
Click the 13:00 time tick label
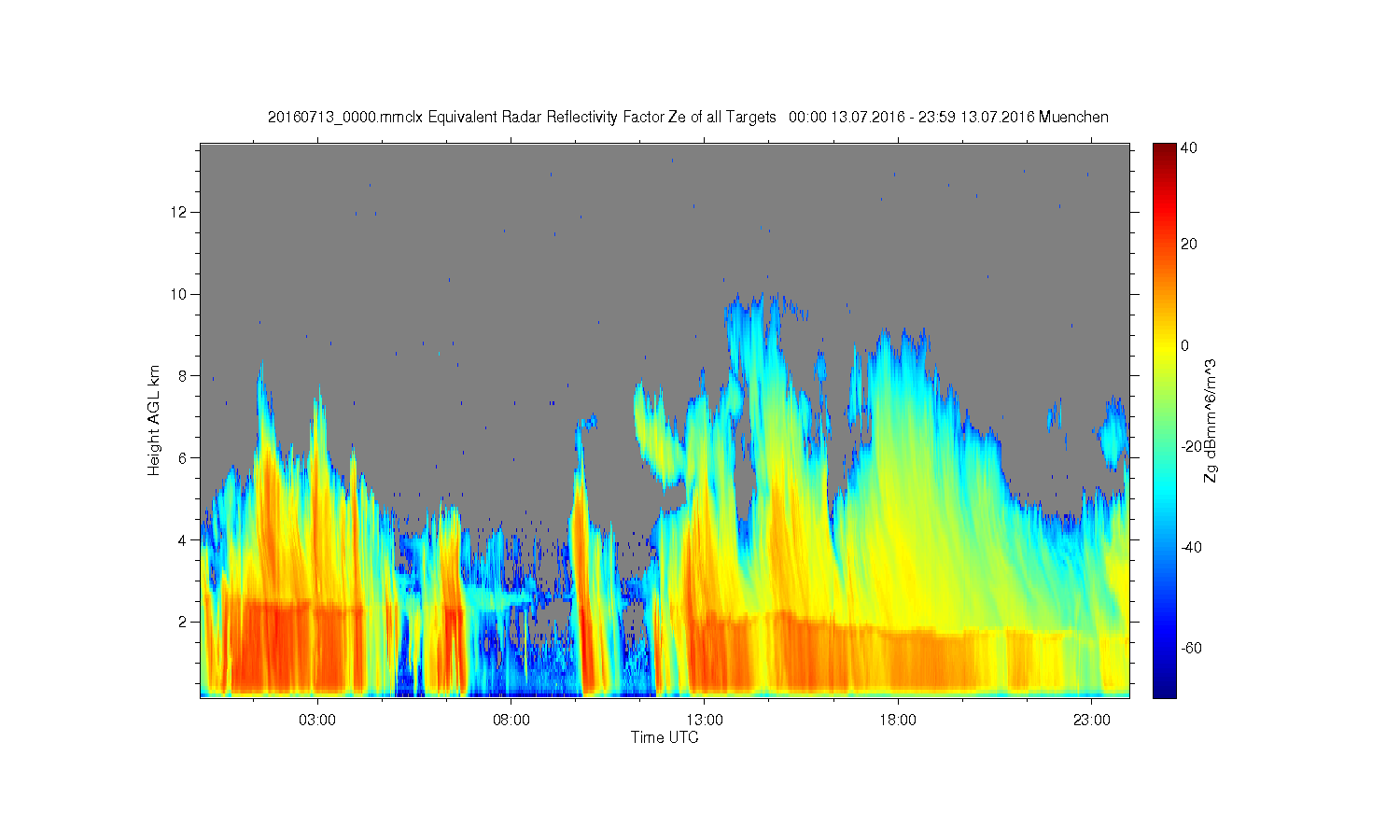[705, 721]
